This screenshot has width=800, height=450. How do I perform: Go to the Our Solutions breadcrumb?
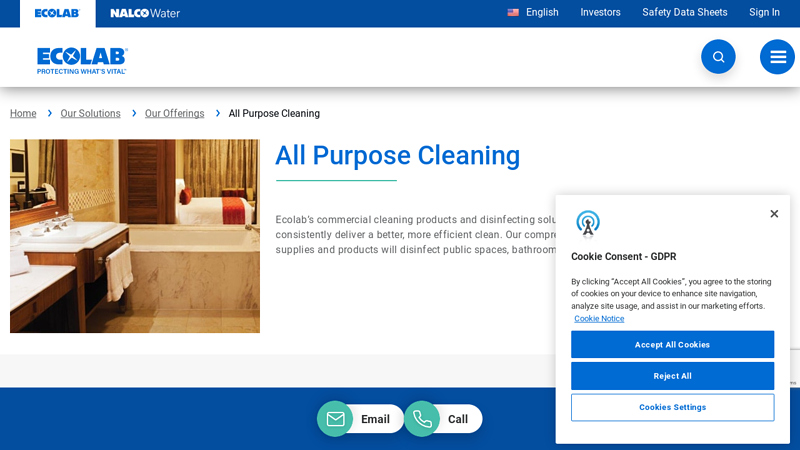pyautogui.click(x=90, y=113)
